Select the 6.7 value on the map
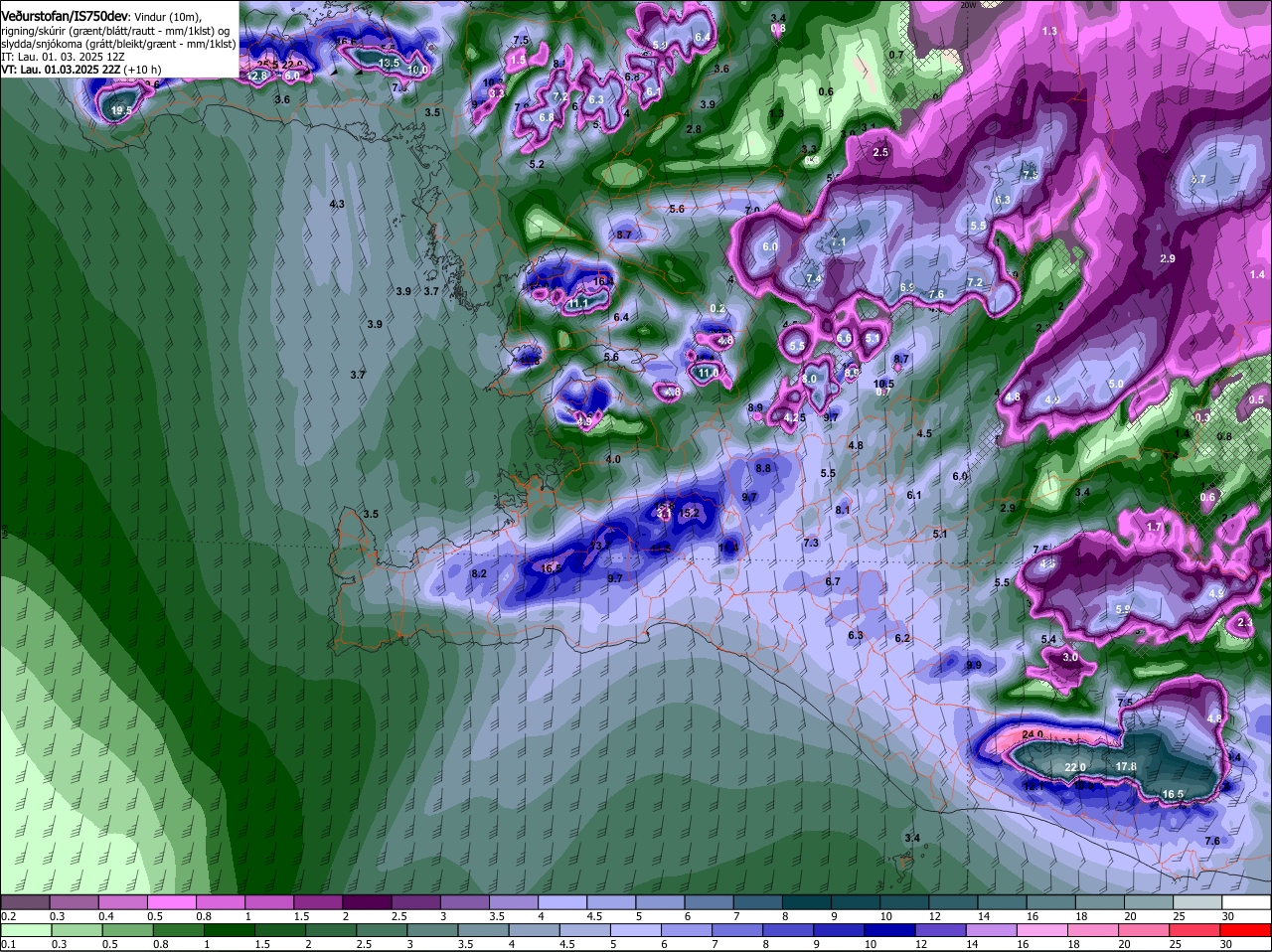The image size is (1272, 952). coord(833,581)
